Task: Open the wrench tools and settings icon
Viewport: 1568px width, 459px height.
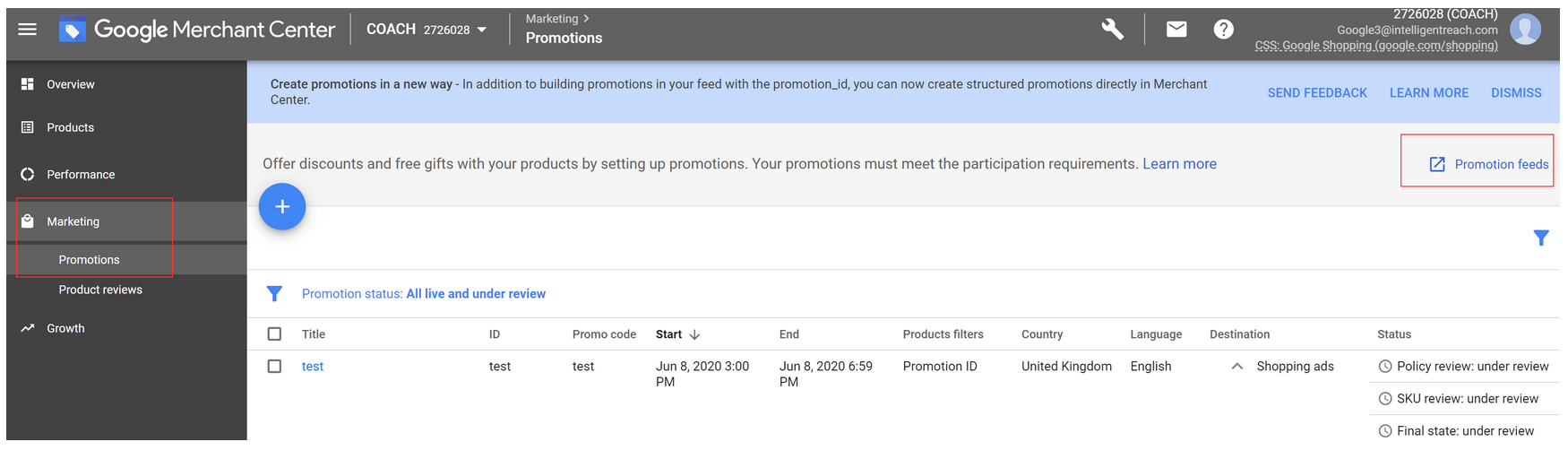Action: 1112,30
